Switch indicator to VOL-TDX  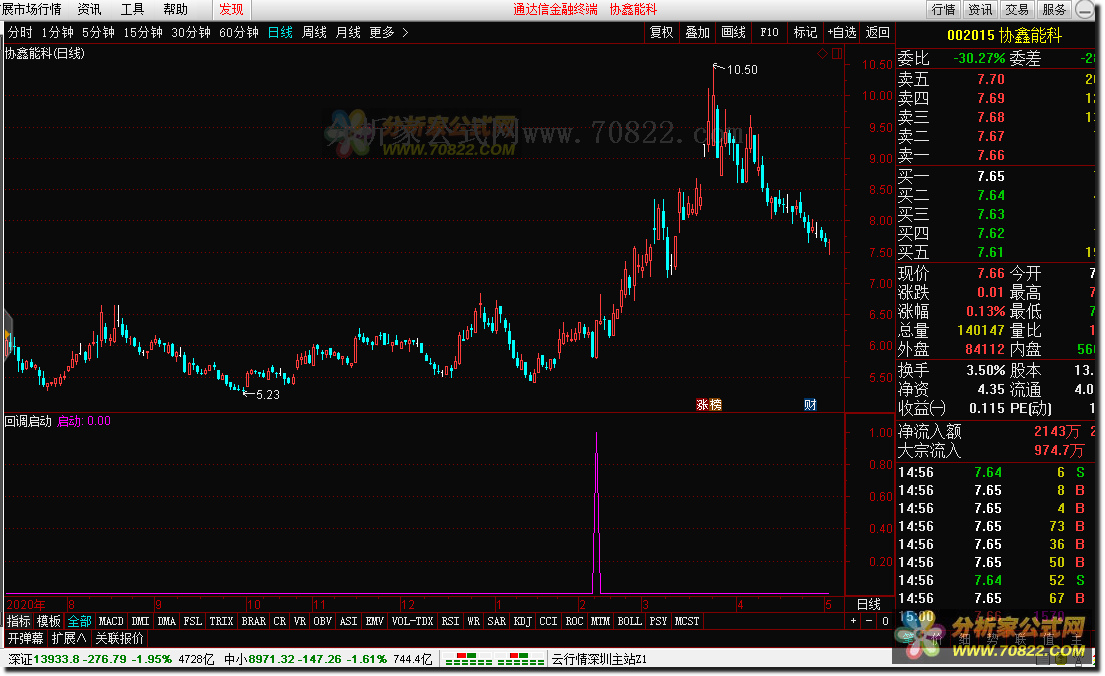[413, 621]
